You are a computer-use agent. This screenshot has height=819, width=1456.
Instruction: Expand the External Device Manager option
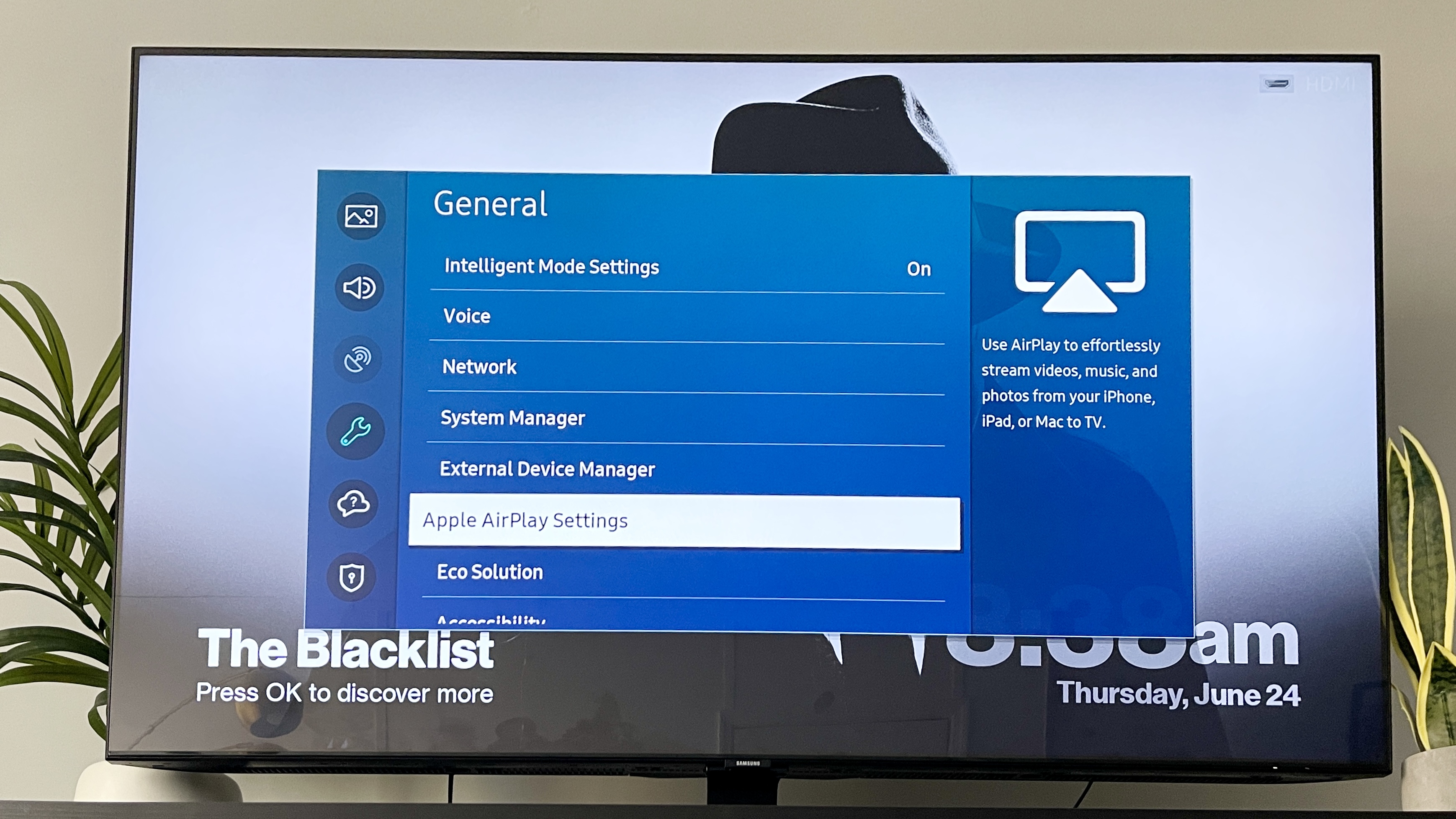(687, 468)
